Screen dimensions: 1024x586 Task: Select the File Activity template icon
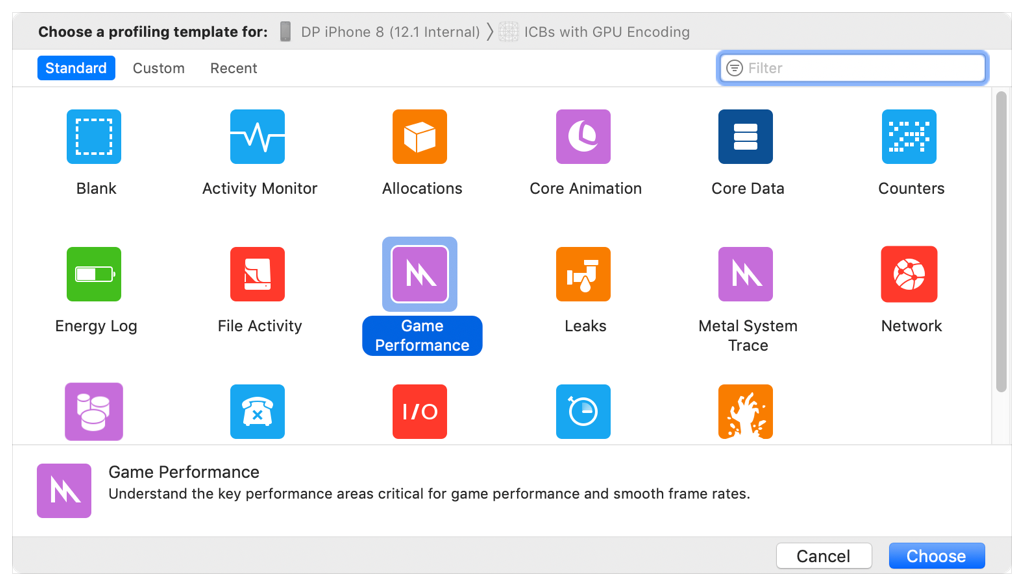[258, 274]
